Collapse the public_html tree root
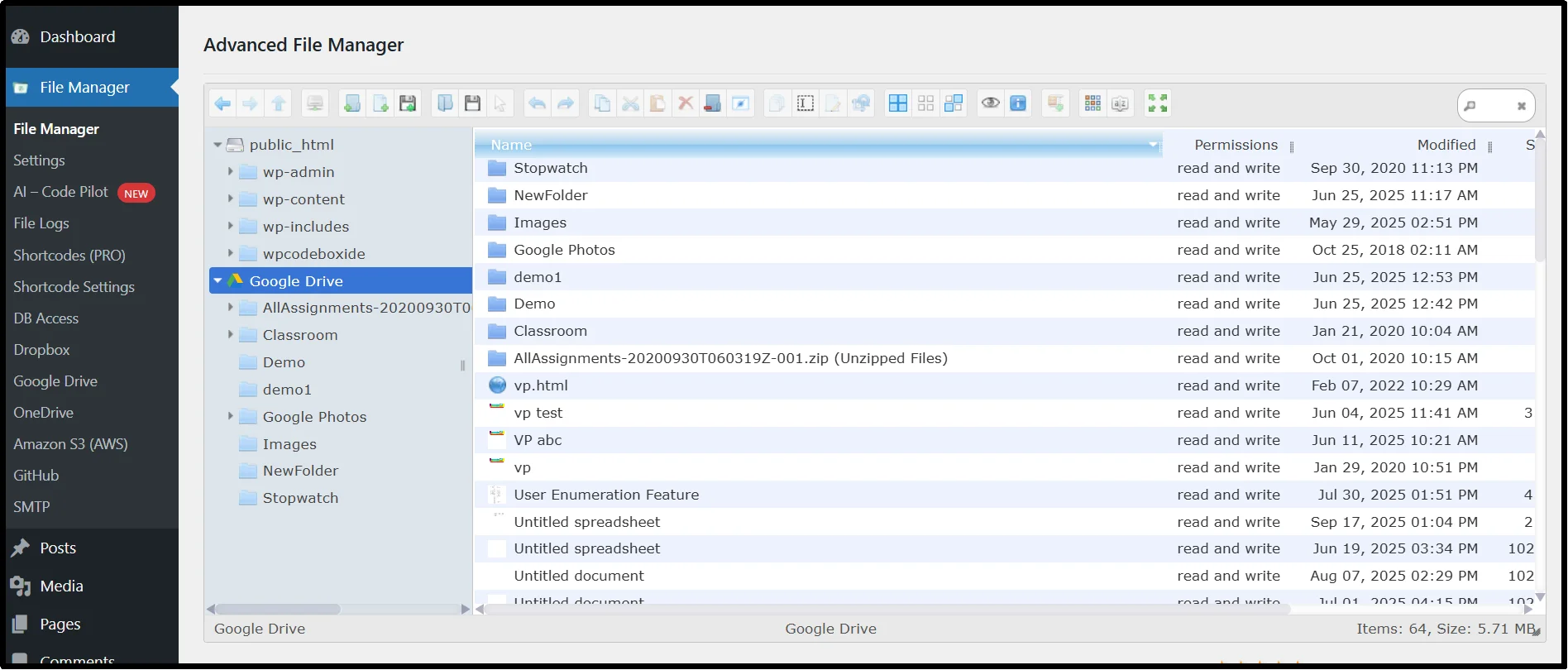The width and height of the screenshot is (1568, 670). [x=218, y=145]
